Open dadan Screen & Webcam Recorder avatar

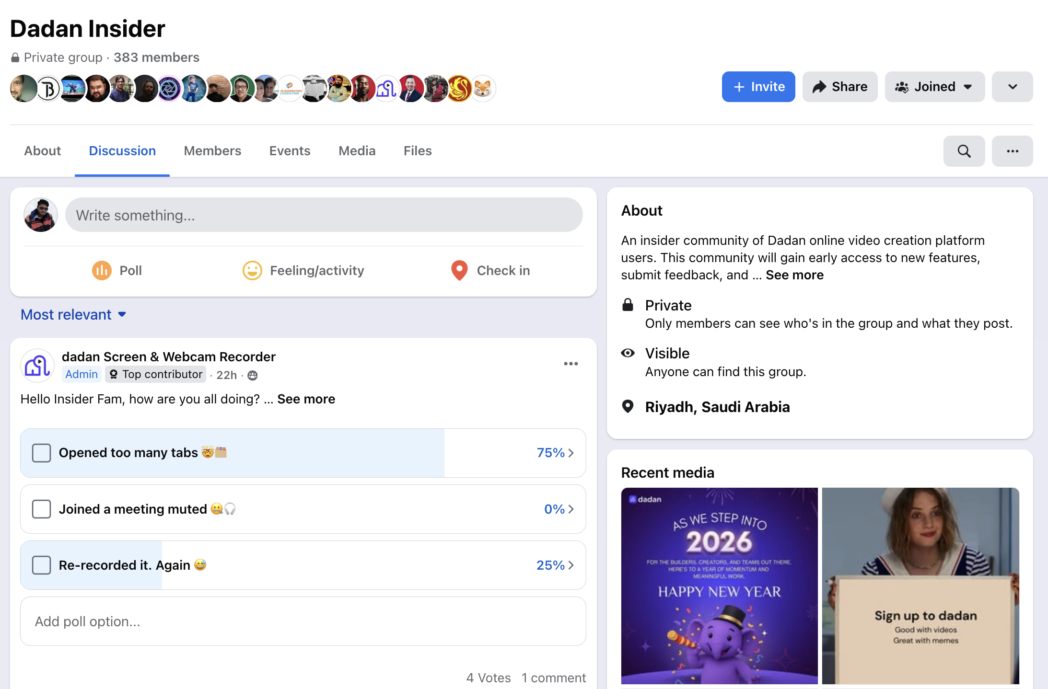coord(37,366)
